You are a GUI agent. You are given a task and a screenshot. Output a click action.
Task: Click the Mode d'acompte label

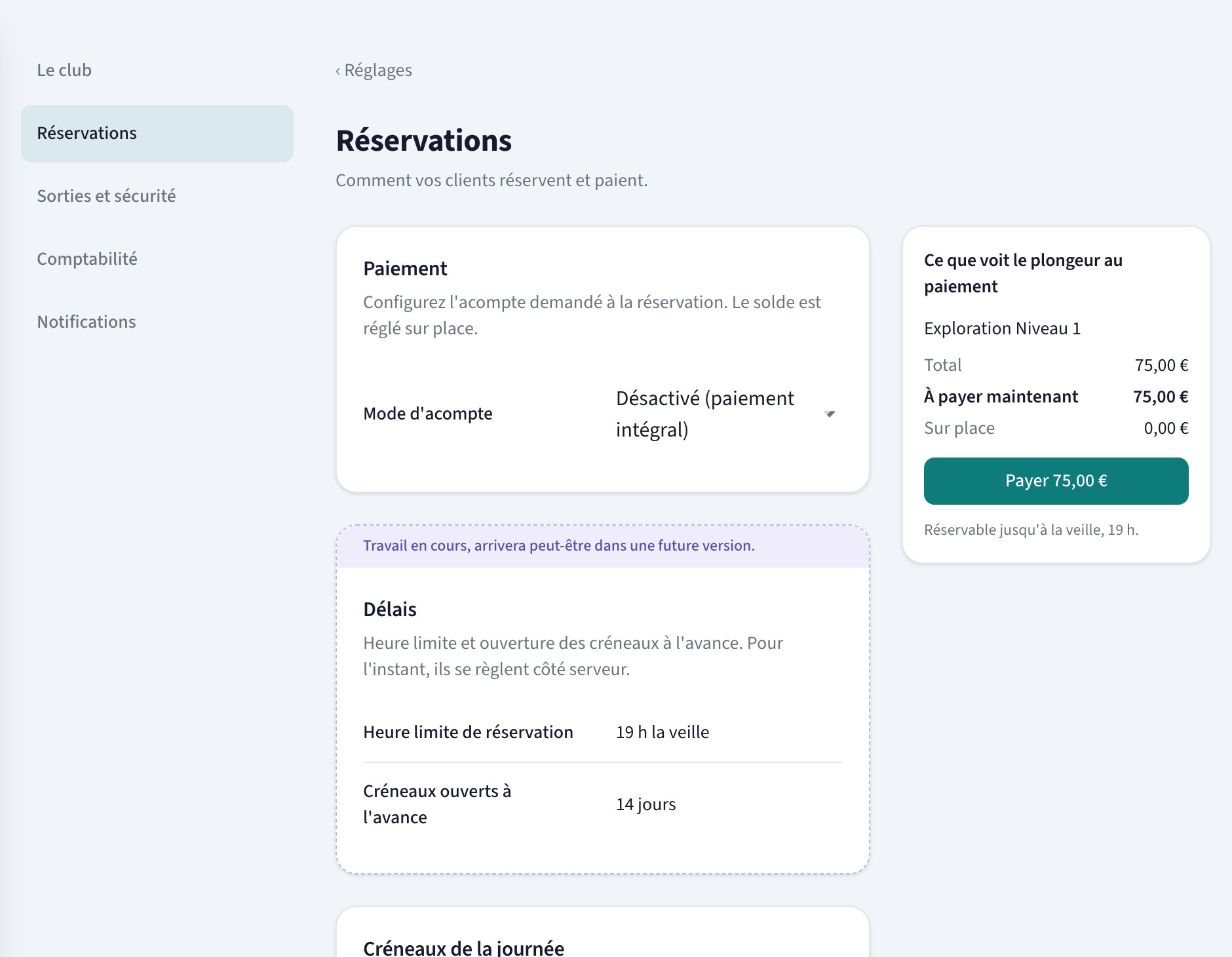(428, 414)
